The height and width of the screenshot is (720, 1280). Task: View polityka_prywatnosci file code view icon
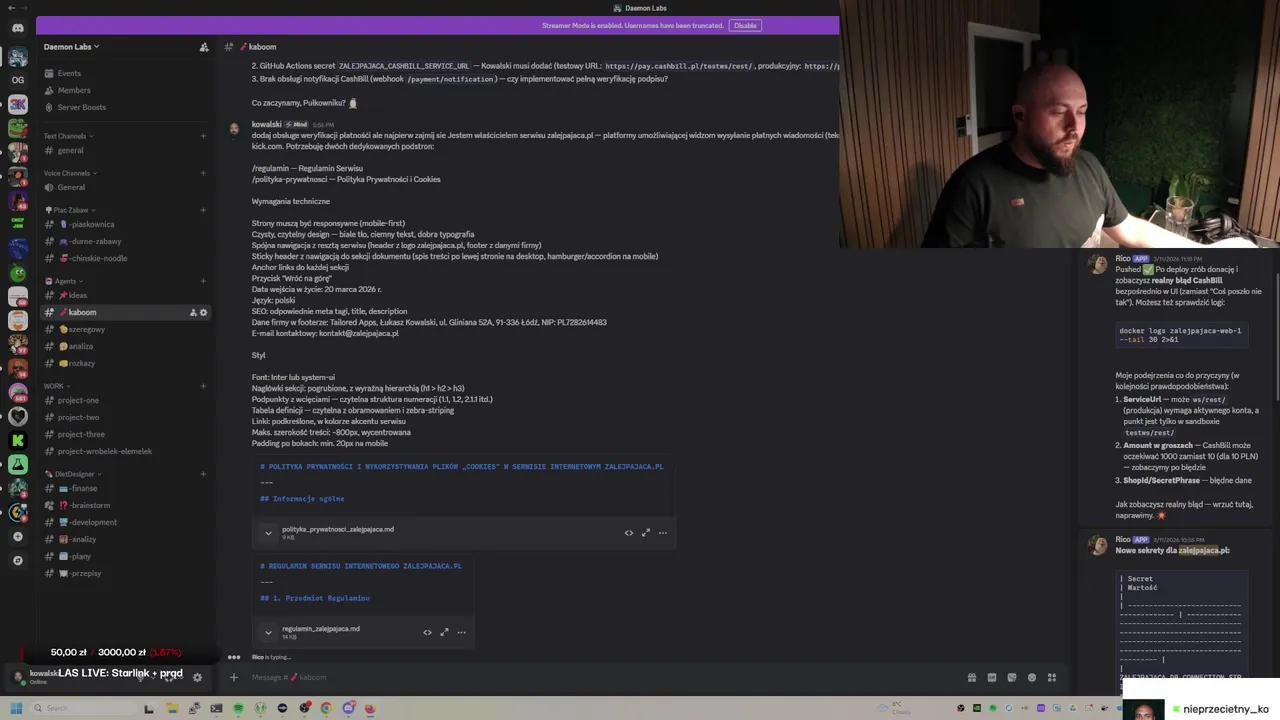point(629,533)
